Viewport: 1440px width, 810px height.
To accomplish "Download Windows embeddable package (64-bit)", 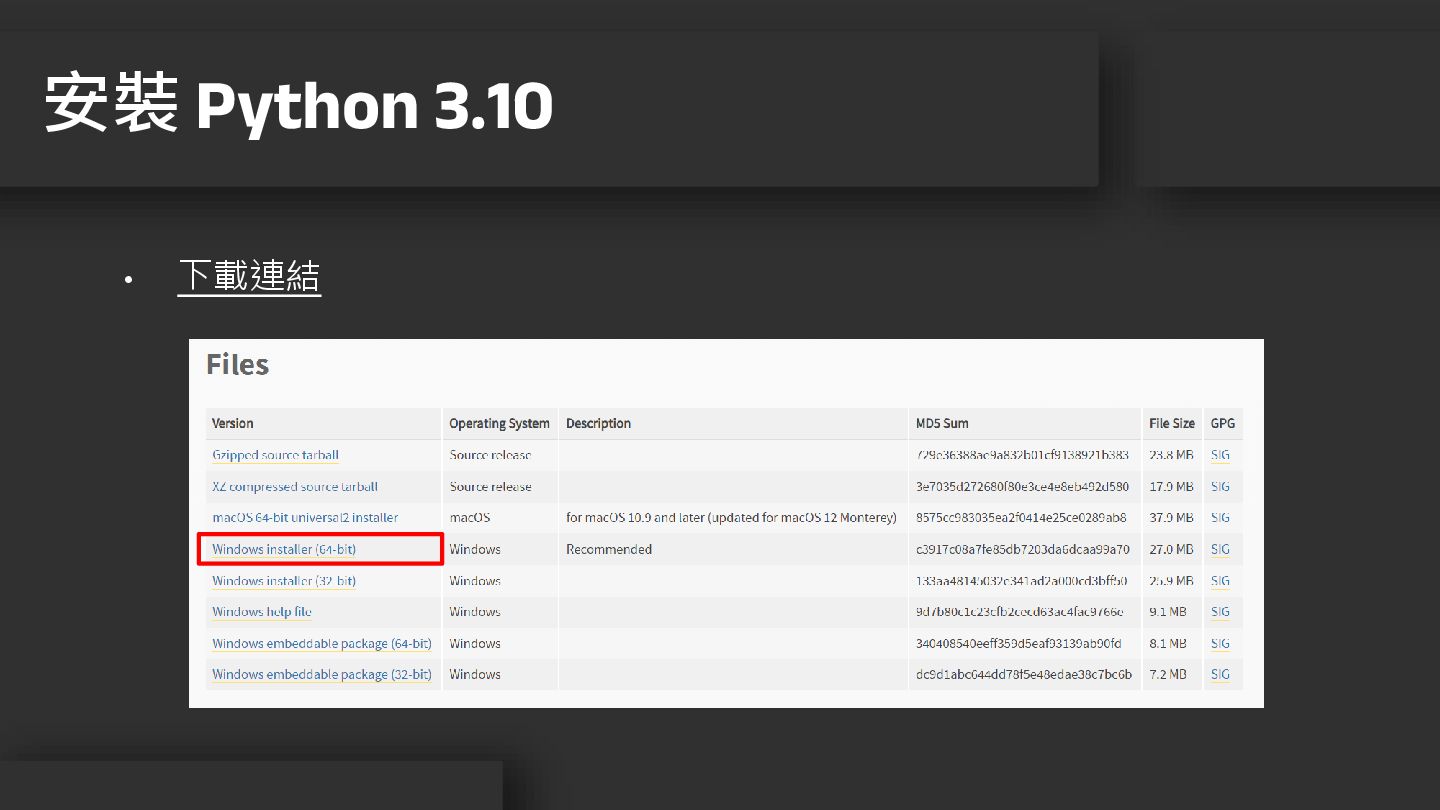I will click(x=322, y=644).
